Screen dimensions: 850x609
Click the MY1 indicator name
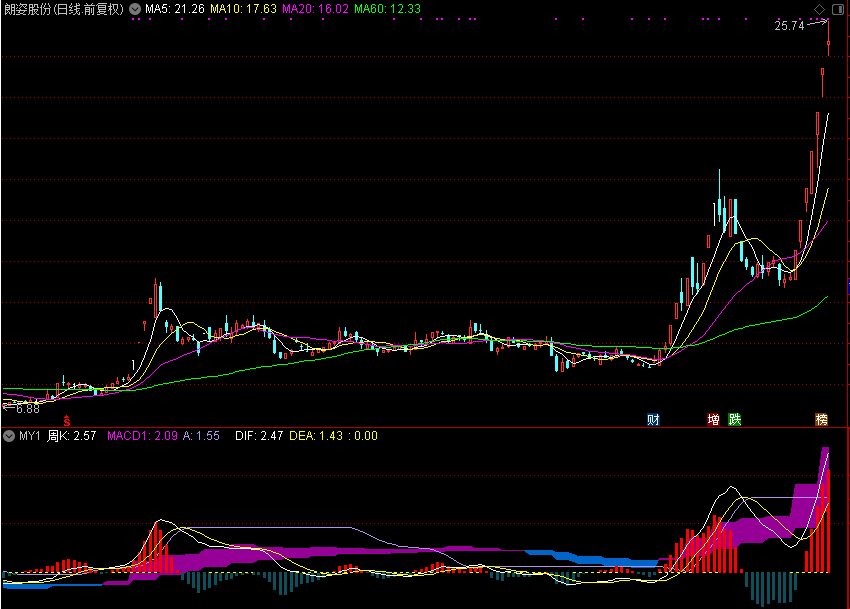click(x=30, y=436)
